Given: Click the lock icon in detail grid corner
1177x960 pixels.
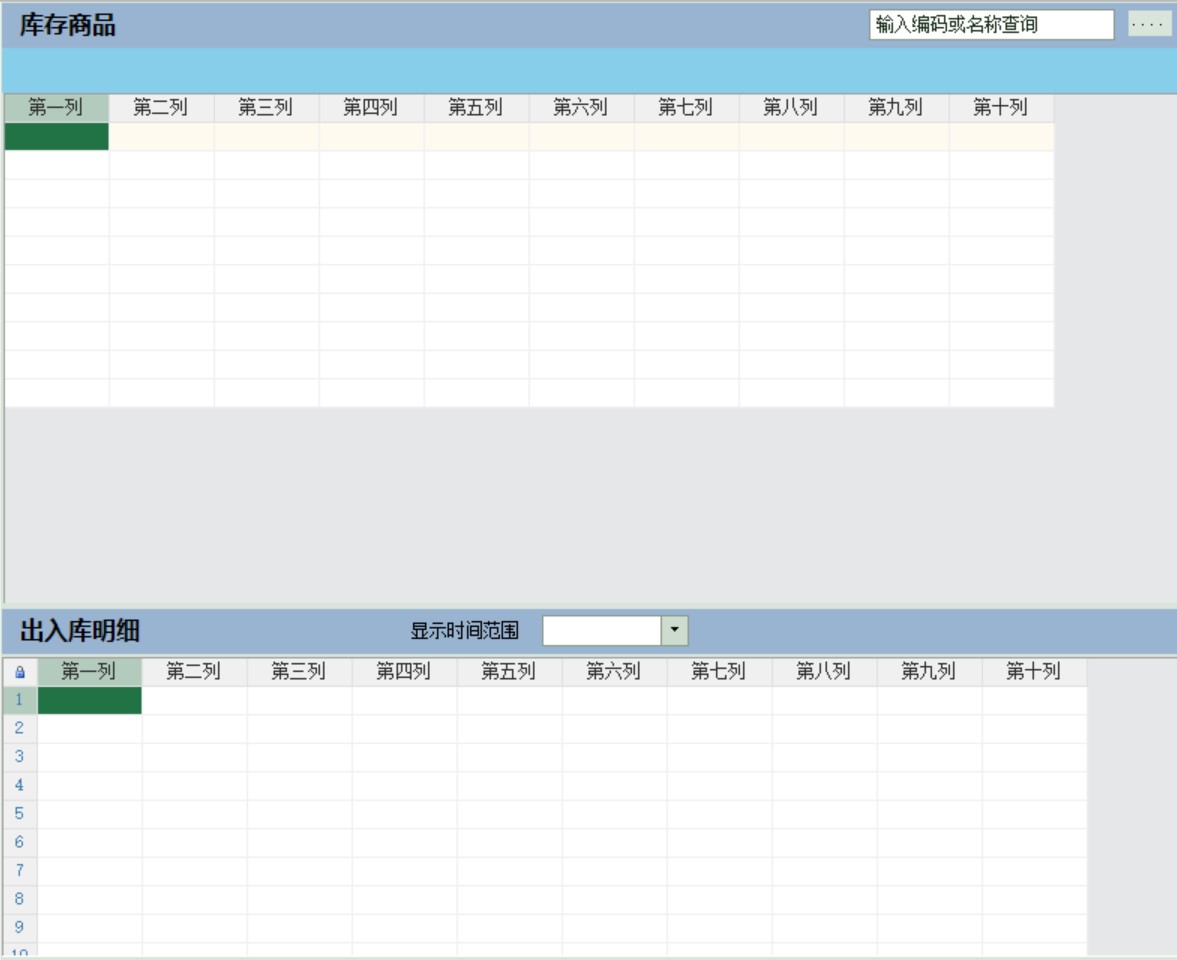Looking at the screenshot, I should [19, 673].
